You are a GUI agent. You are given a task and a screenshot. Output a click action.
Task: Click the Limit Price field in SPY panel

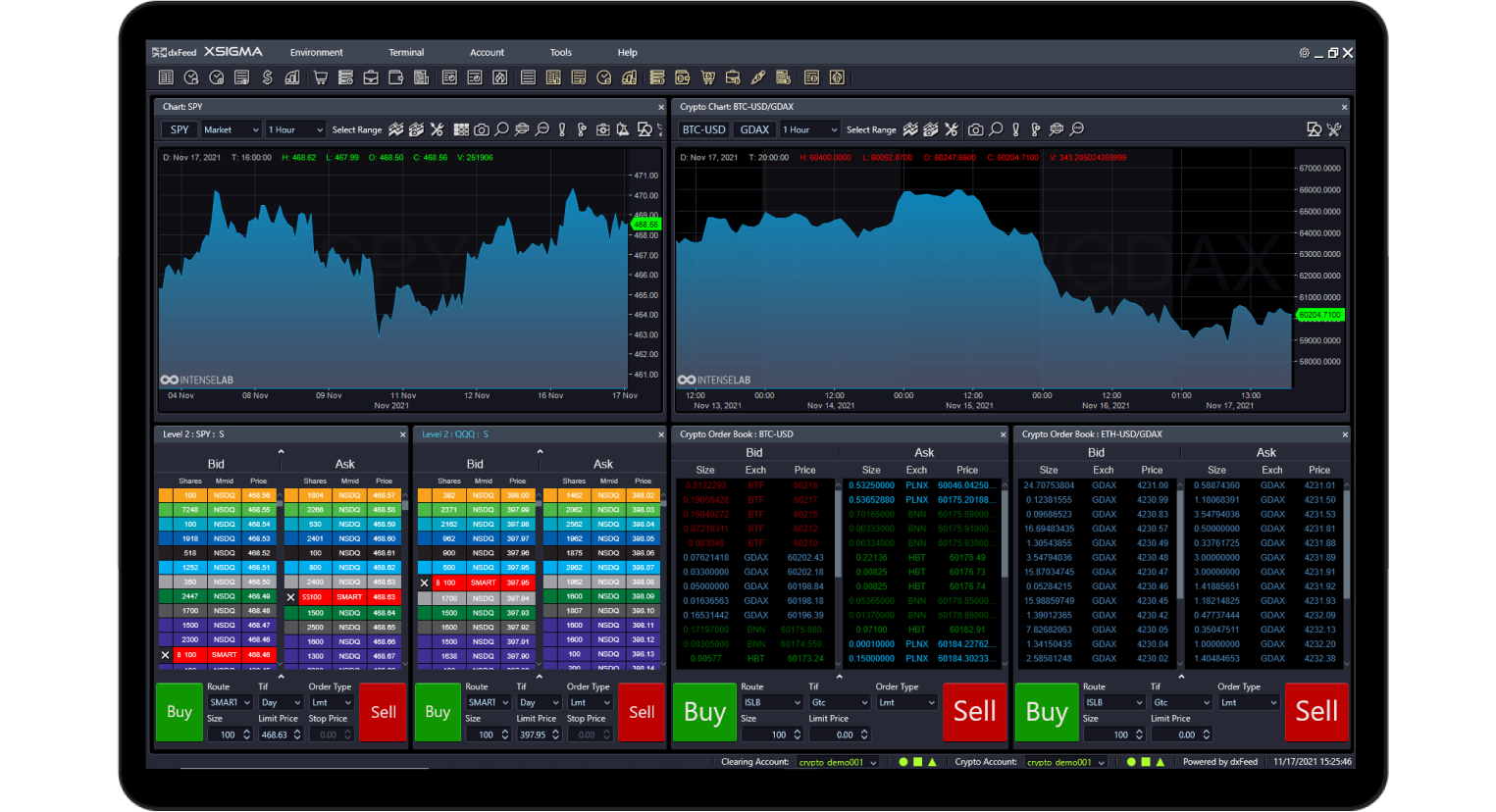[x=274, y=735]
